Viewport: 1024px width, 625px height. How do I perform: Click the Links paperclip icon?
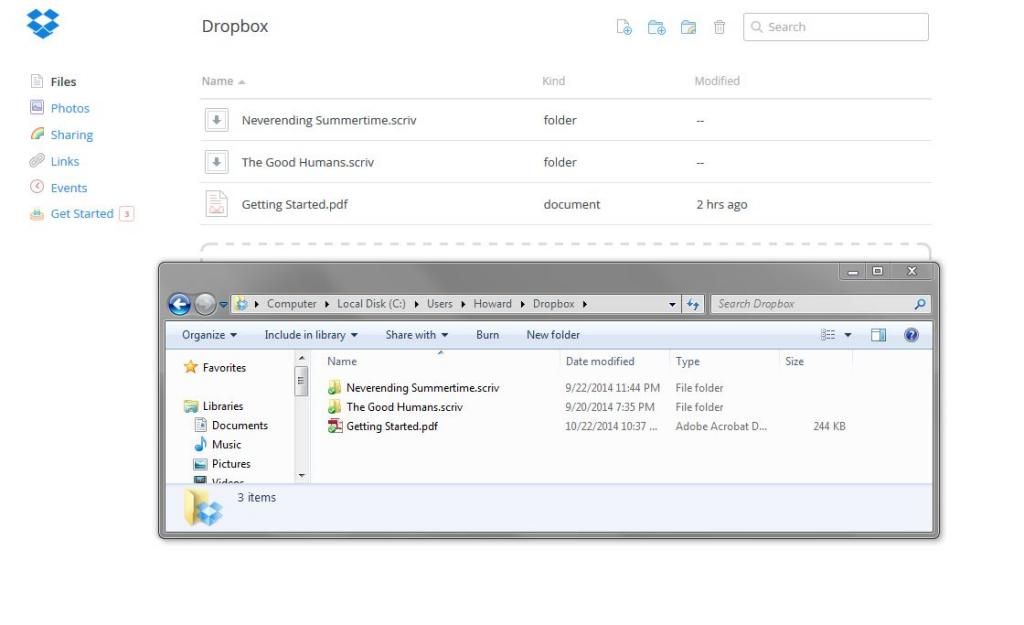pyautogui.click(x=37, y=160)
